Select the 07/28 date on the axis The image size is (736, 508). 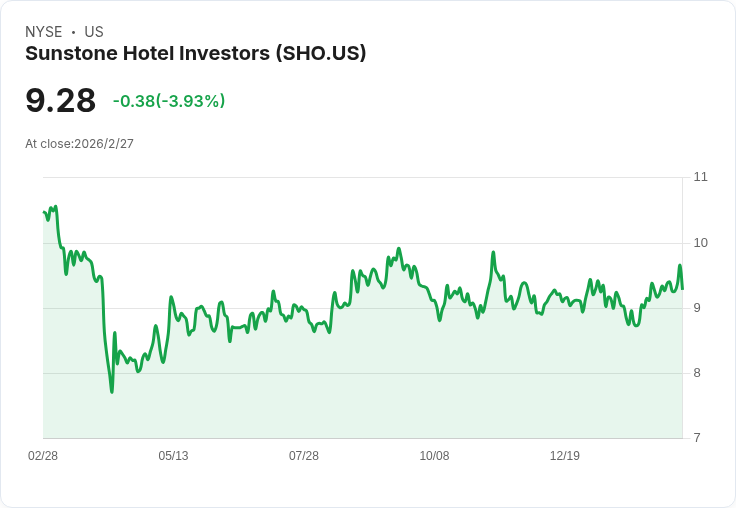pyautogui.click(x=304, y=456)
